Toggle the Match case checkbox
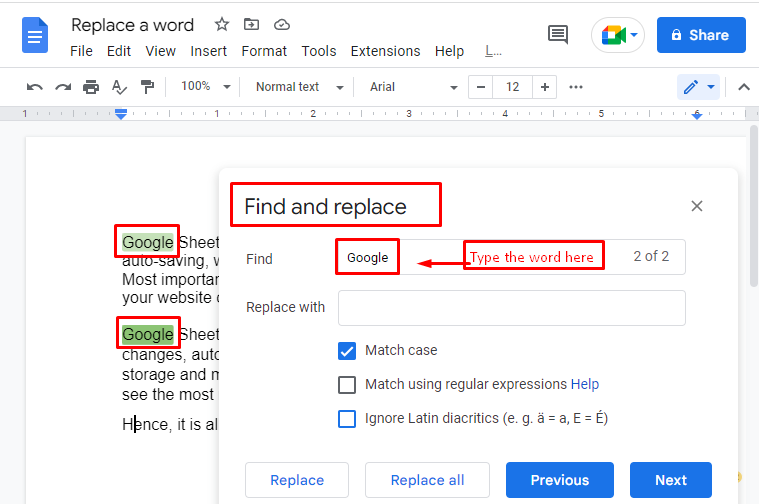 (x=347, y=351)
